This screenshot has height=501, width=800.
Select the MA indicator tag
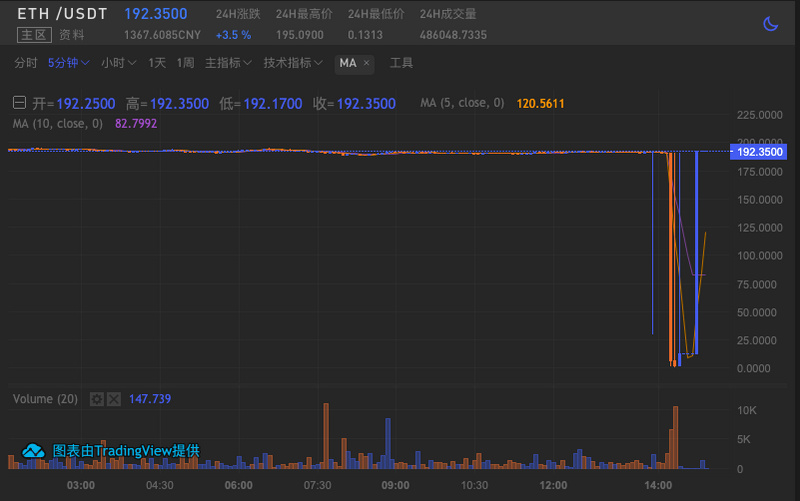[348, 63]
